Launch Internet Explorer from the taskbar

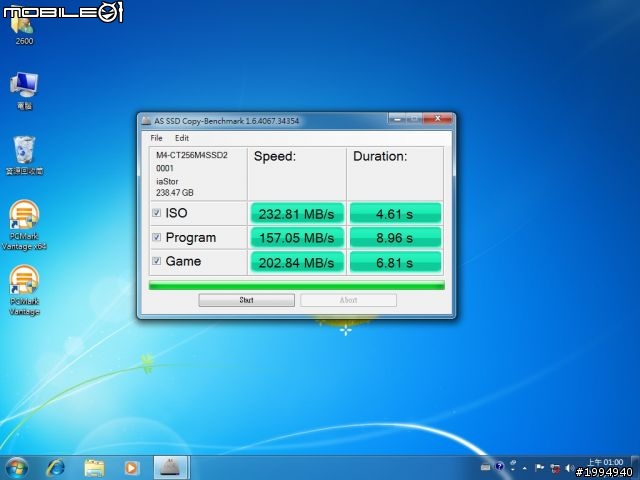coord(56,468)
